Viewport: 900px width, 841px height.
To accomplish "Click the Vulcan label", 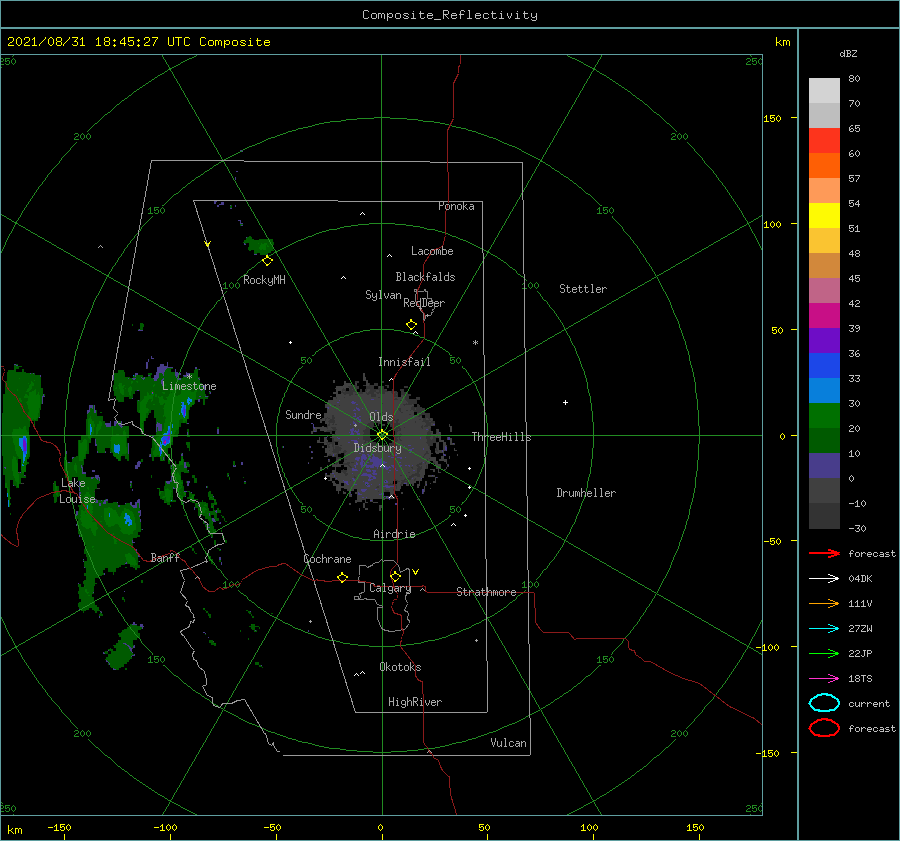I will coord(509,743).
